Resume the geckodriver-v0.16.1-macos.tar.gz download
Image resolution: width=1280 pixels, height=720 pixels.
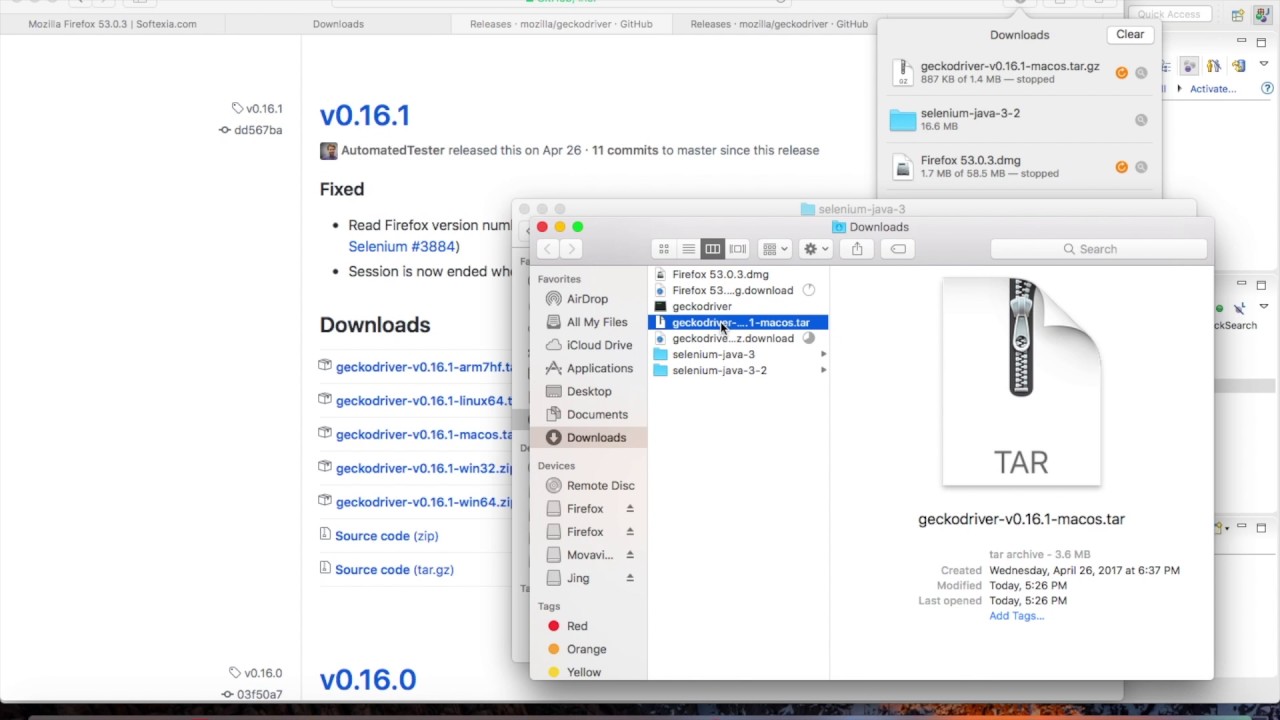tap(1121, 73)
